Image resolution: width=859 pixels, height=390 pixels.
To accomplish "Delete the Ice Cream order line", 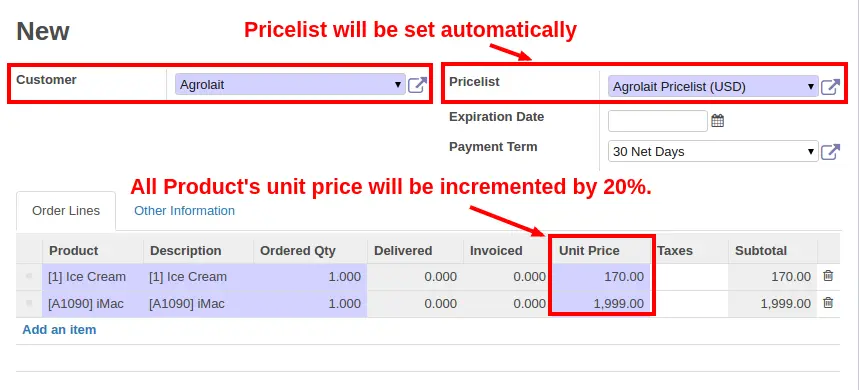I will pyautogui.click(x=828, y=276).
